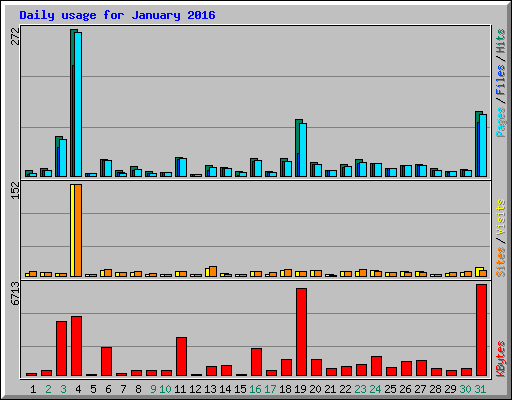Select the Pages legend label
Screen dimensions: 512x400
[x=500, y=122]
